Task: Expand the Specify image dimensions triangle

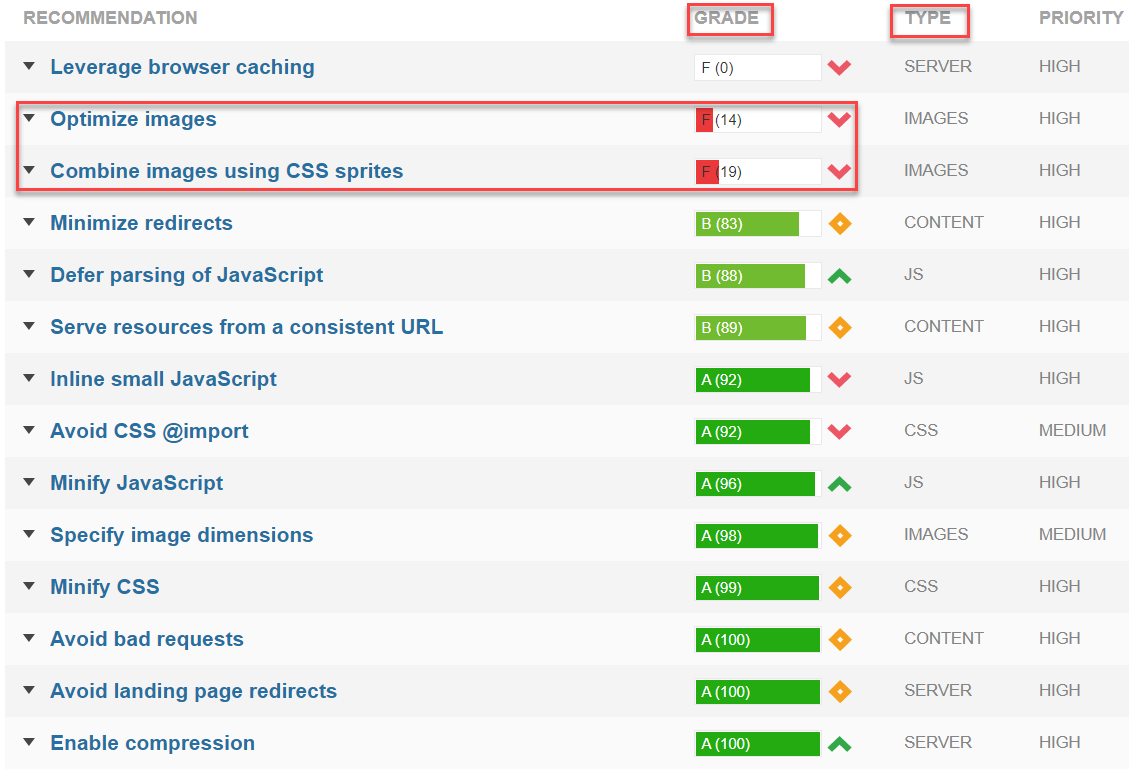Action: coord(29,534)
